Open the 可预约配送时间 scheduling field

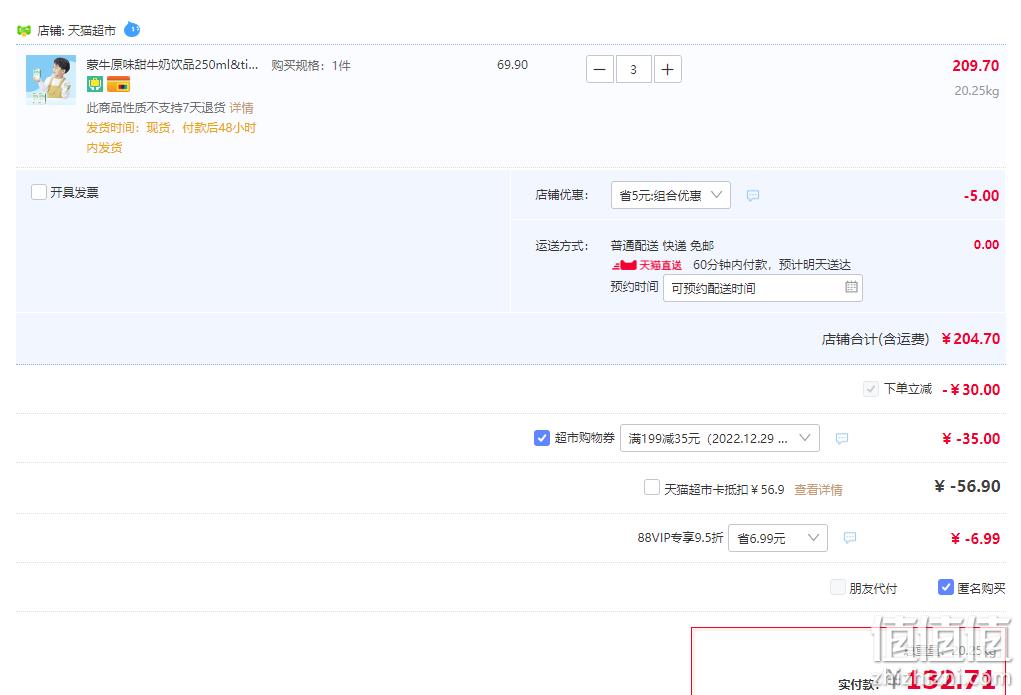[x=762, y=288]
